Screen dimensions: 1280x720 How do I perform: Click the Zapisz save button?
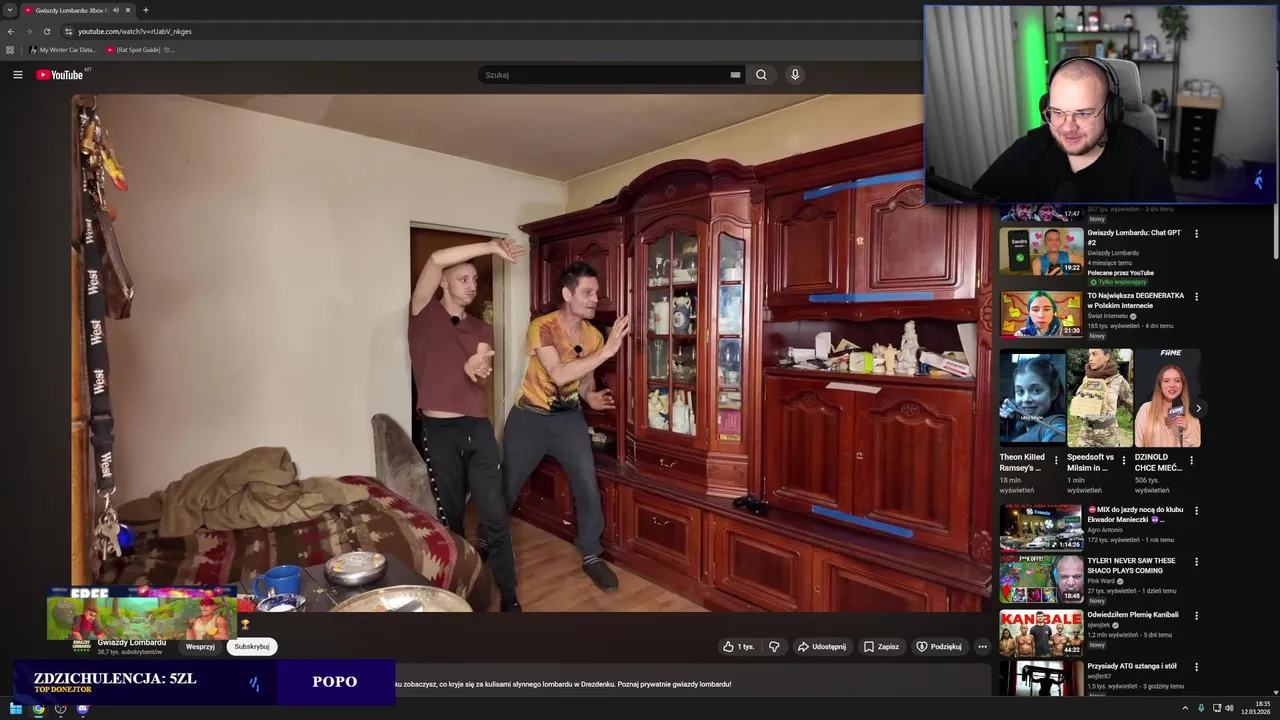[x=881, y=647]
